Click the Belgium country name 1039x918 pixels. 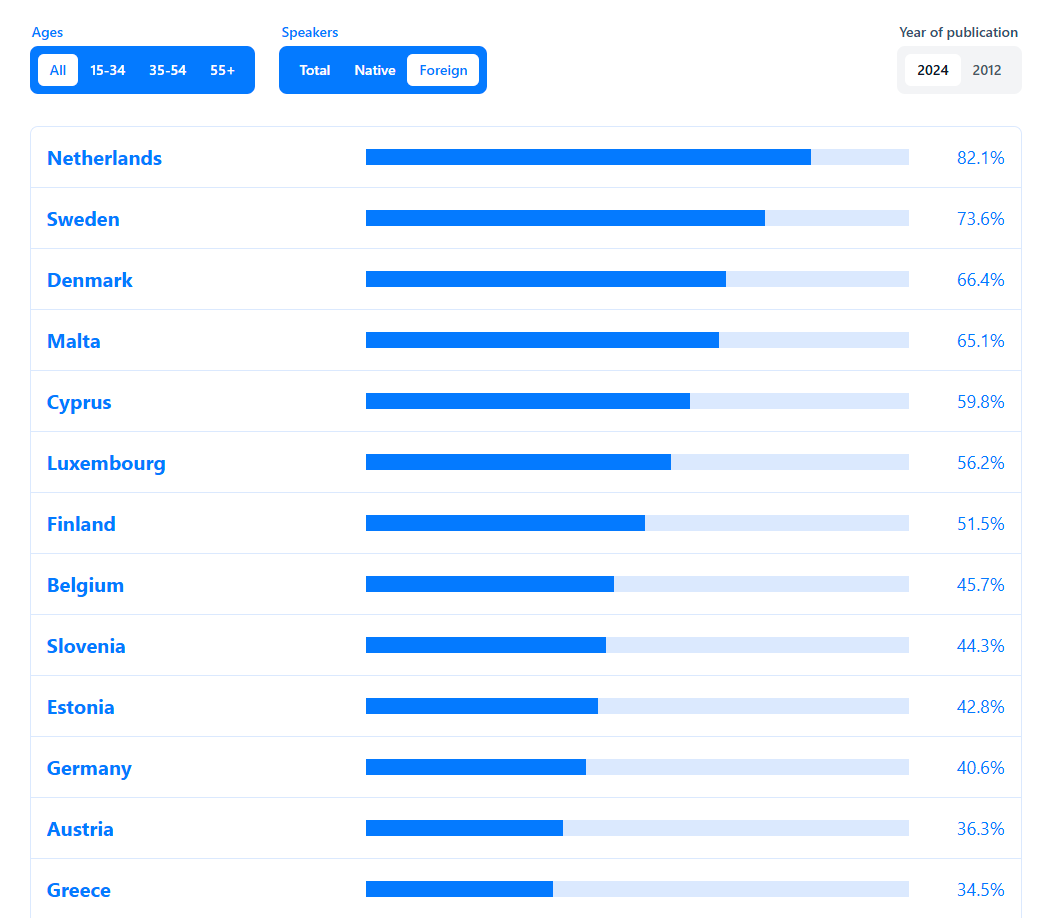pyautogui.click(x=85, y=585)
